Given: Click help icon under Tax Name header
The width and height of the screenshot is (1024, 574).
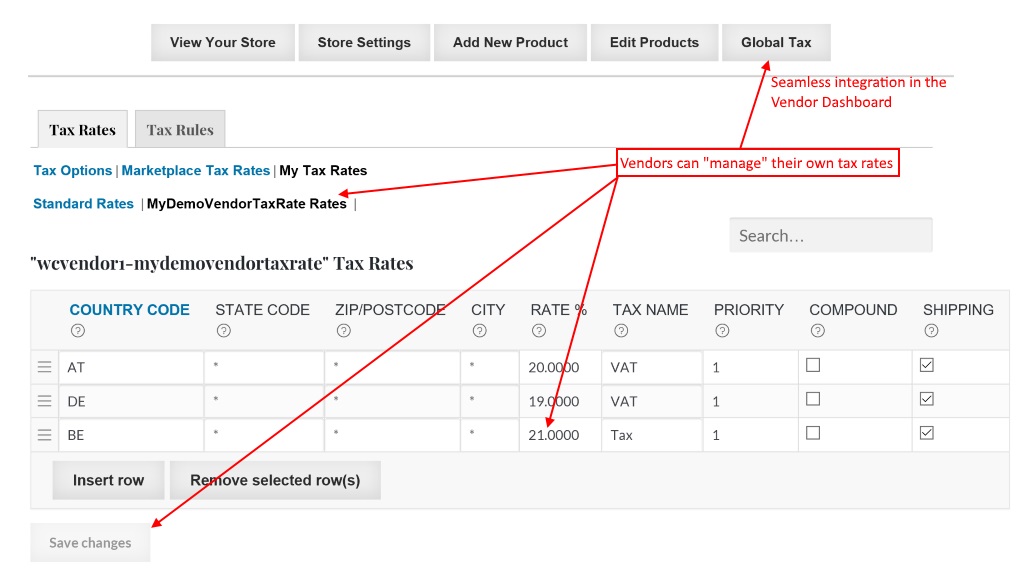Looking at the screenshot, I should tap(620, 331).
